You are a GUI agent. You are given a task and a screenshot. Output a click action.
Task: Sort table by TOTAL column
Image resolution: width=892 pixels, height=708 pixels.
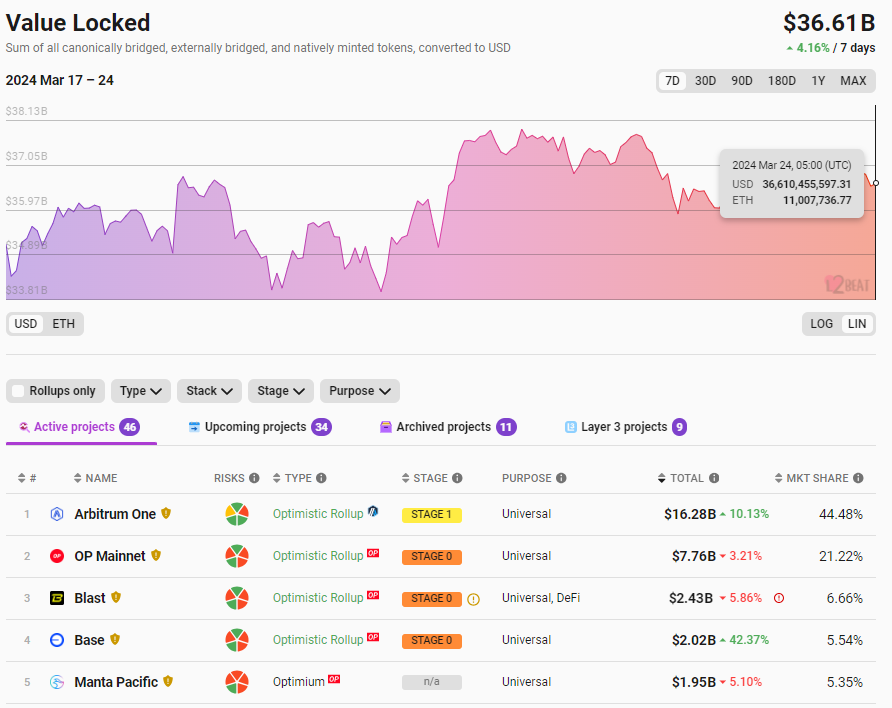[686, 478]
